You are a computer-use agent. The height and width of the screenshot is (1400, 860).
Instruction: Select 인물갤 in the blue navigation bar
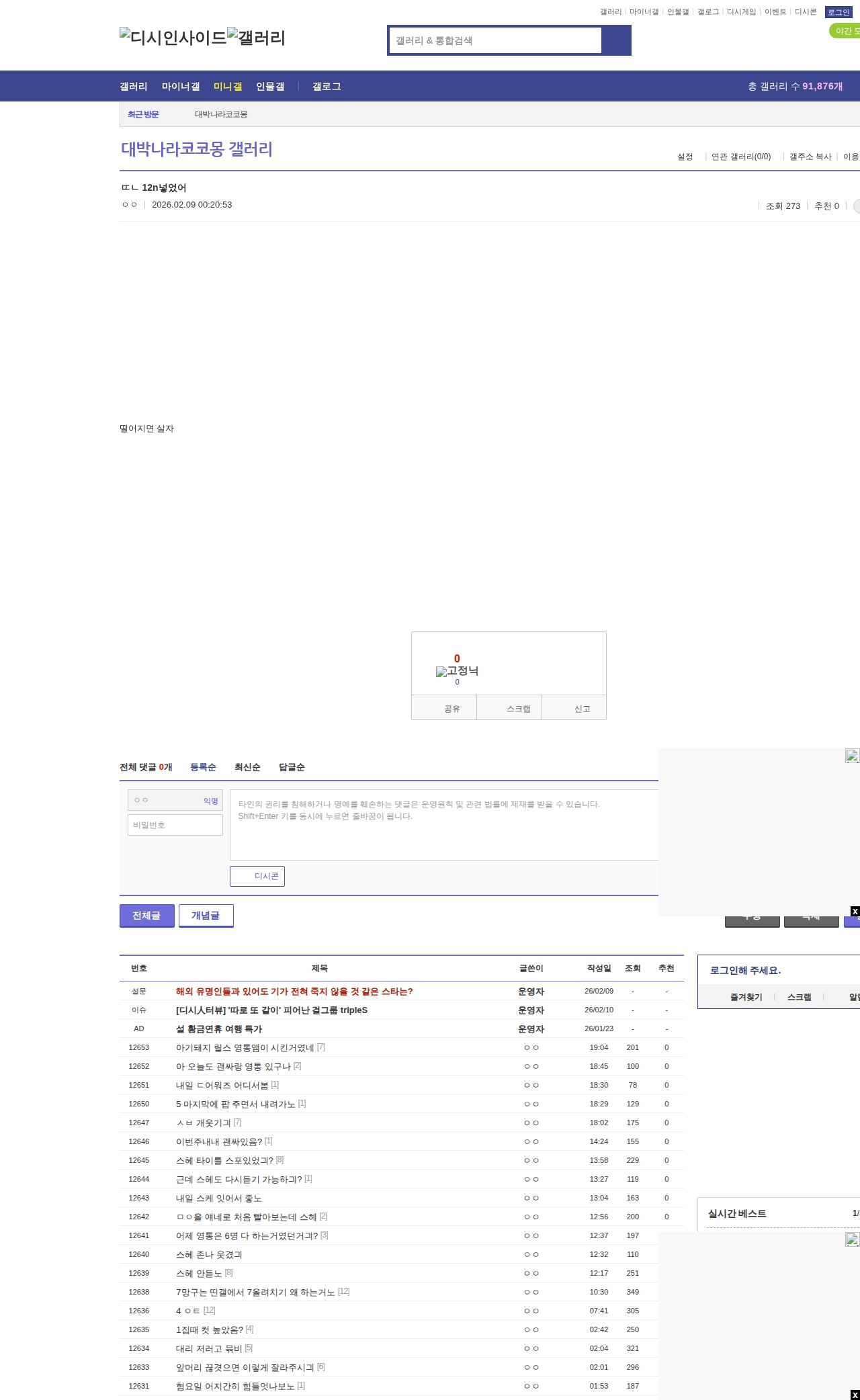[270, 86]
